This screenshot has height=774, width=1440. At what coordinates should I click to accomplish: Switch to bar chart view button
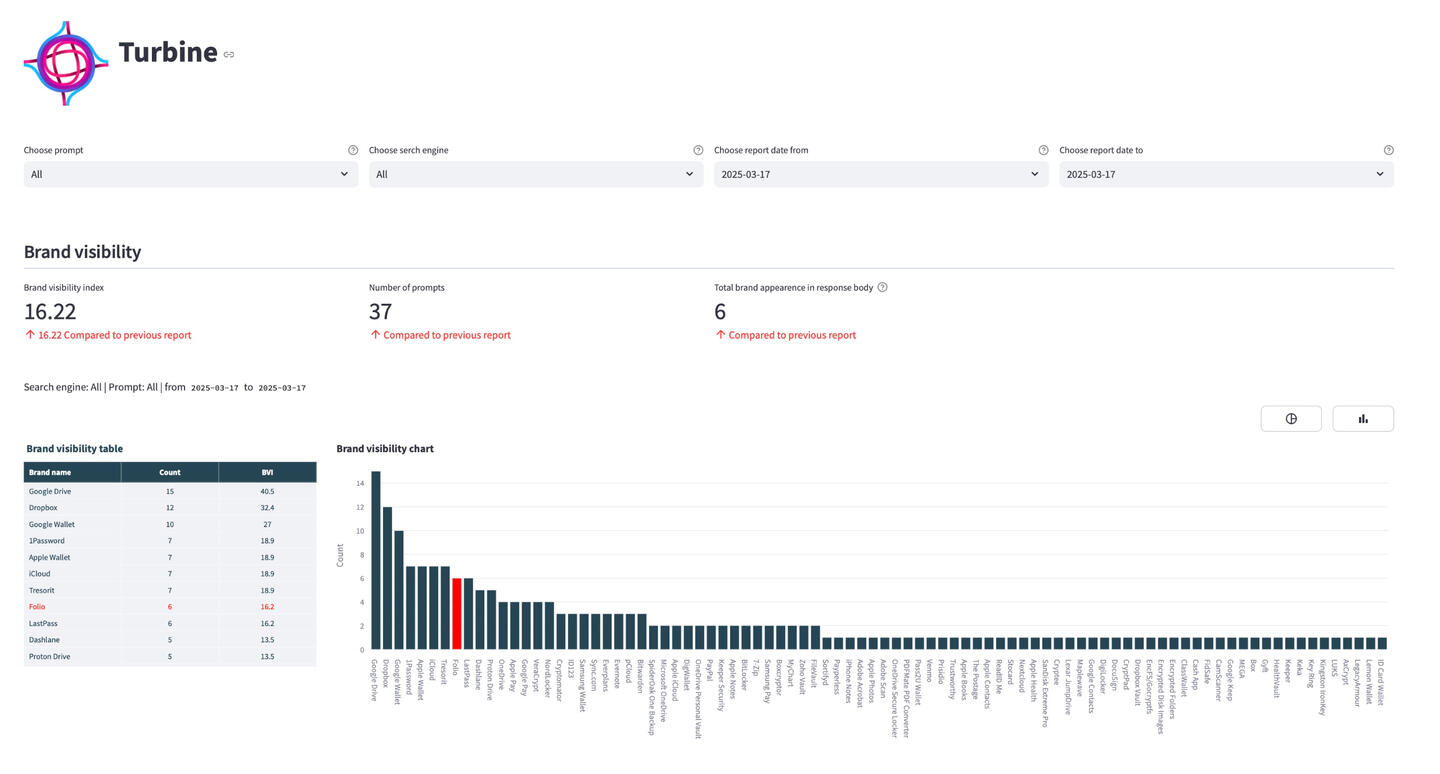(x=1363, y=419)
